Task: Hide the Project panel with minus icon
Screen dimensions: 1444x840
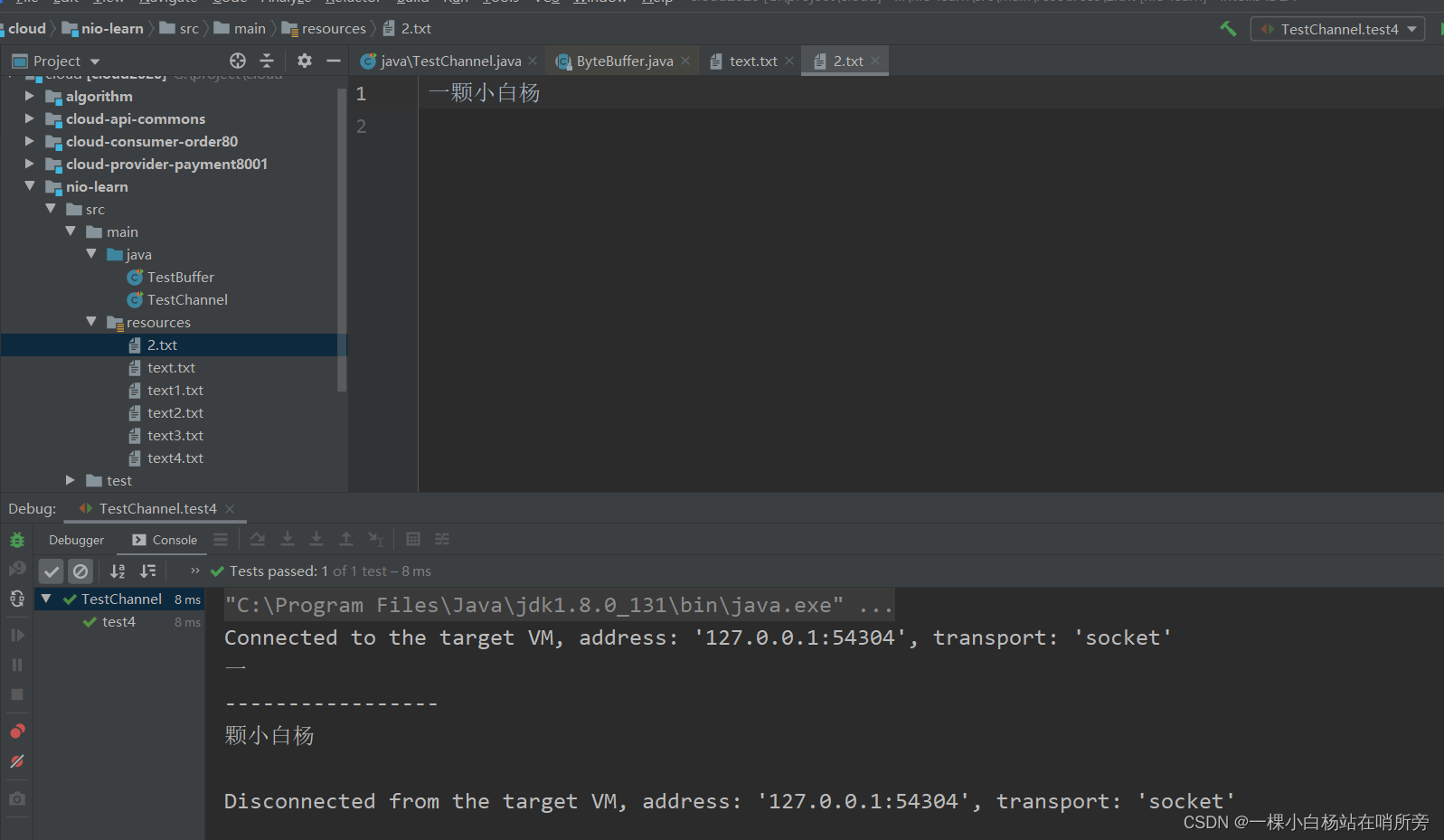Action: click(x=334, y=61)
